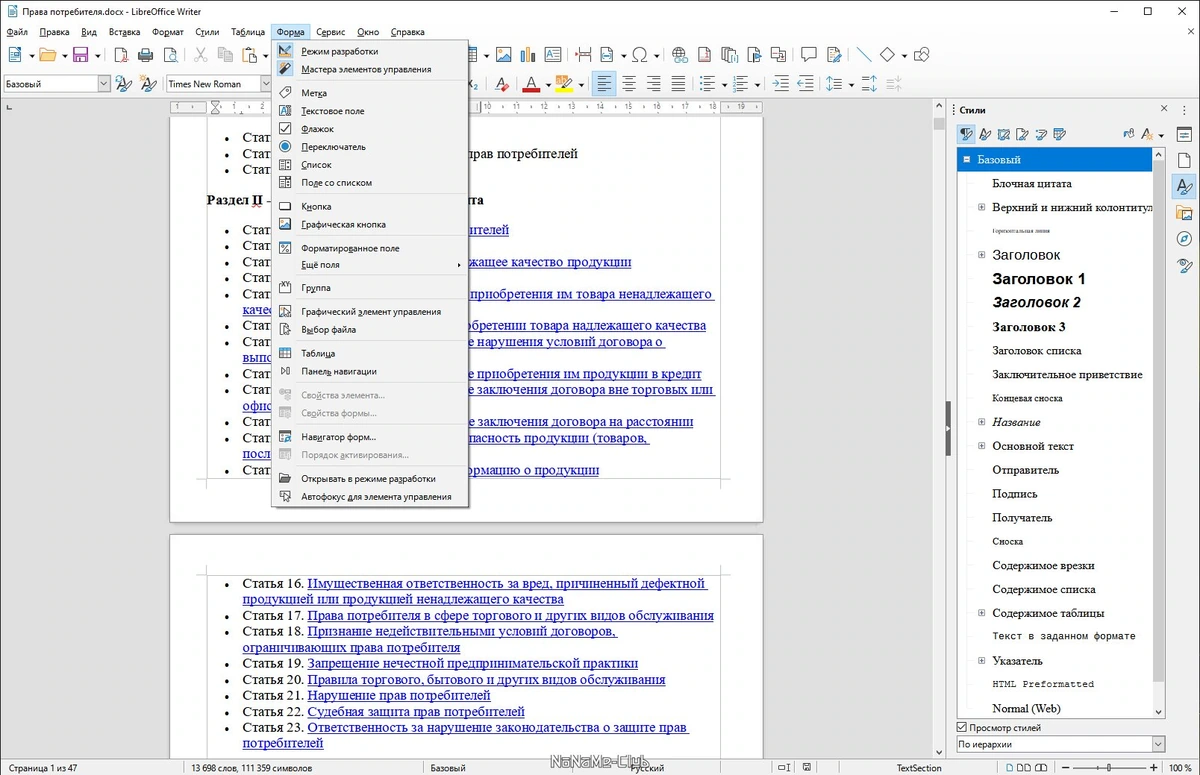Viewport: 1200px width, 775px height.
Task: Choose Навигатор форм menu entry
Action: 370,437
